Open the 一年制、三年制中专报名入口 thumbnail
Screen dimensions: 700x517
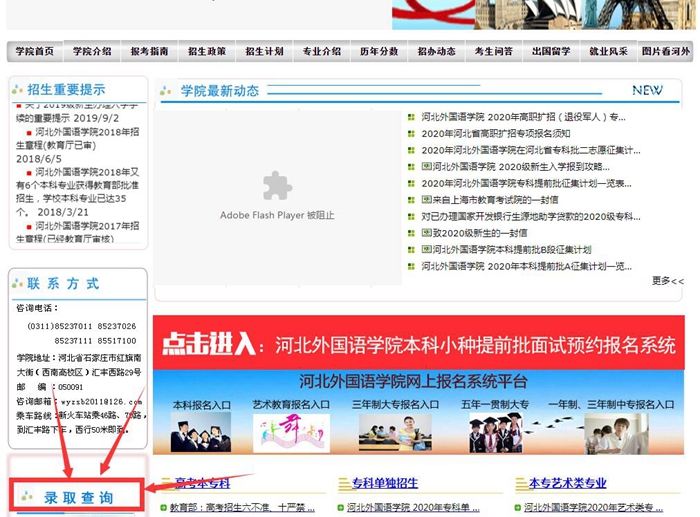click(616, 434)
